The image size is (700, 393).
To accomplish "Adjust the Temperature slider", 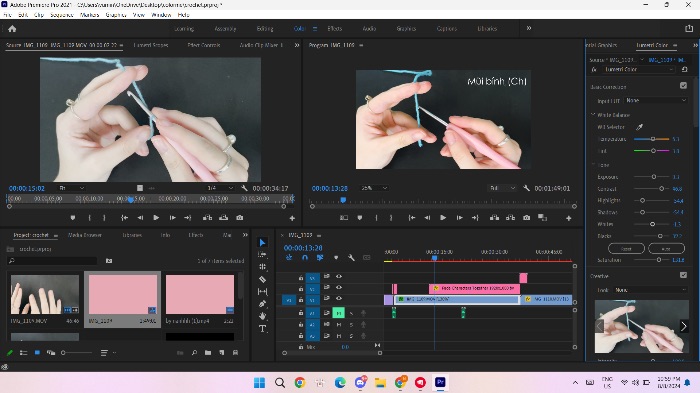I will click(x=653, y=139).
